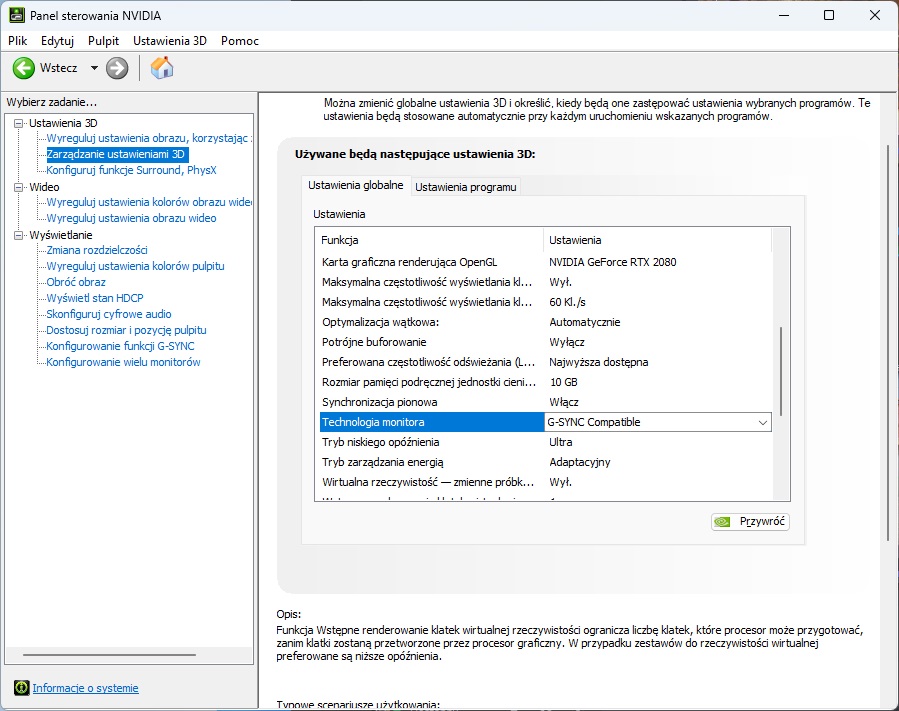The width and height of the screenshot is (899, 711).
Task: Collapse the Wyświetlanie tree node
Action: (x=19, y=235)
